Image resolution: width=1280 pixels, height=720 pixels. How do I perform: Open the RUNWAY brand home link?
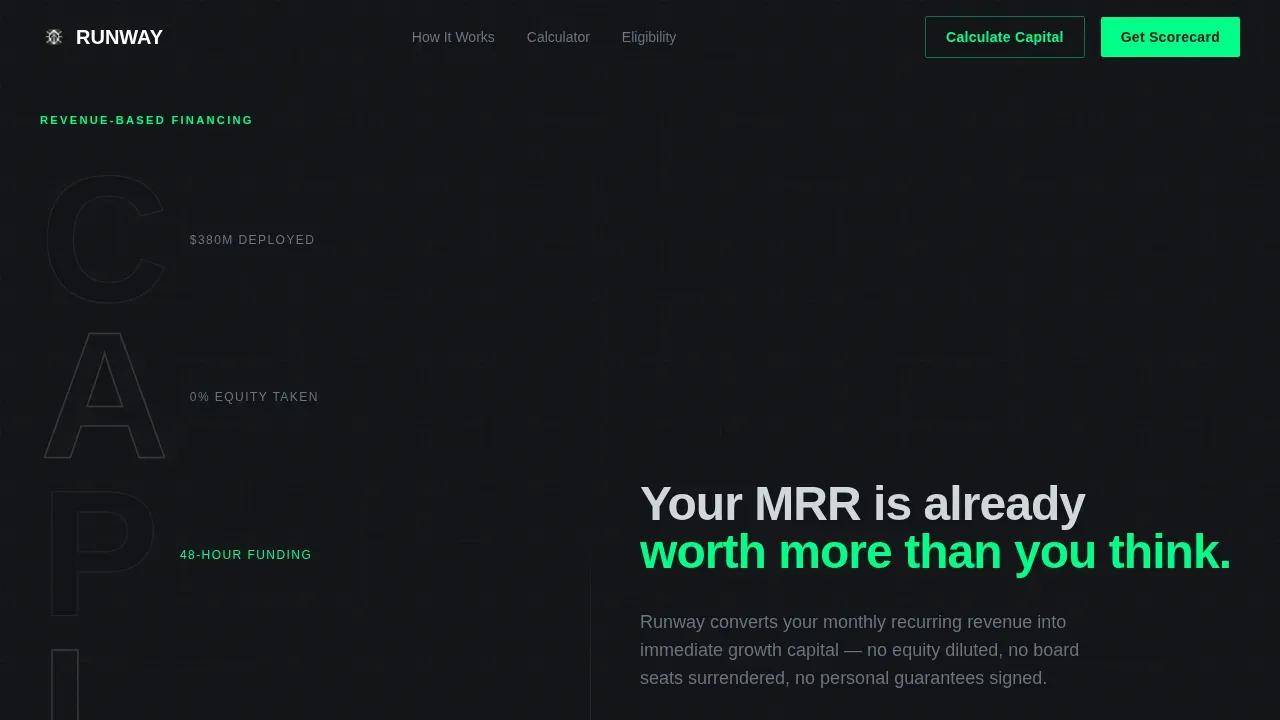click(x=103, y=37)
